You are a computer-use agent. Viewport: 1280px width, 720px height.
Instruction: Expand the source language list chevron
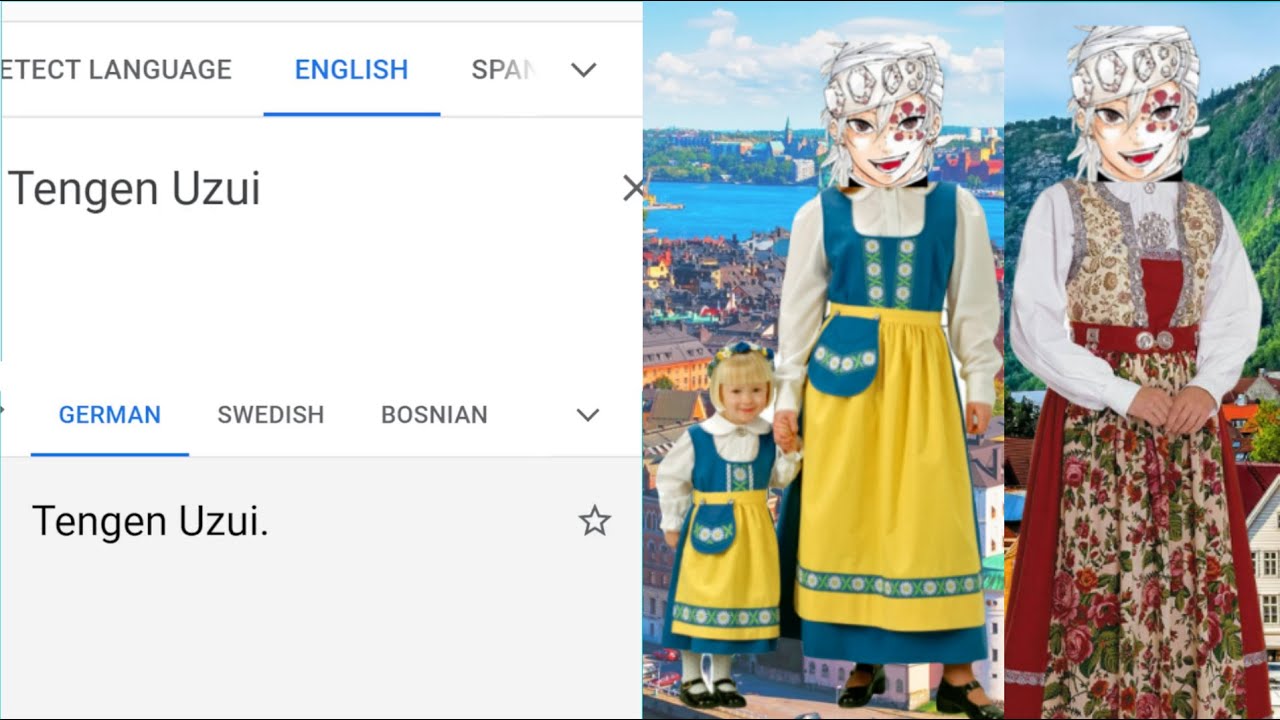point(583,70)
